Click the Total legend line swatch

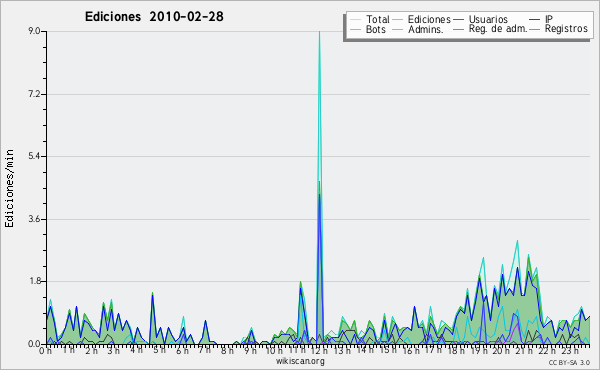[355, 20]
